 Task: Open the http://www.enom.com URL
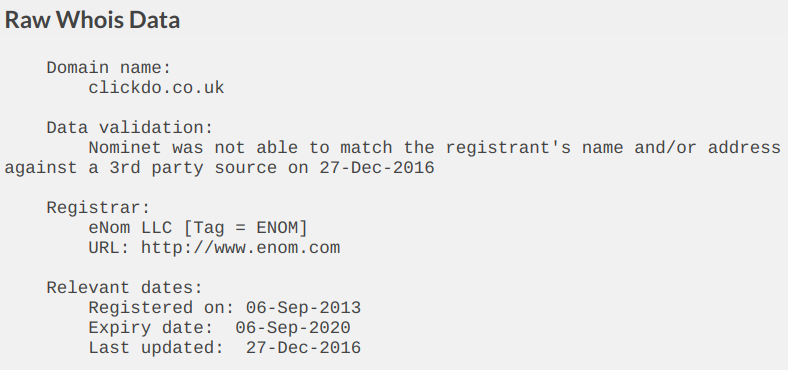240,248
